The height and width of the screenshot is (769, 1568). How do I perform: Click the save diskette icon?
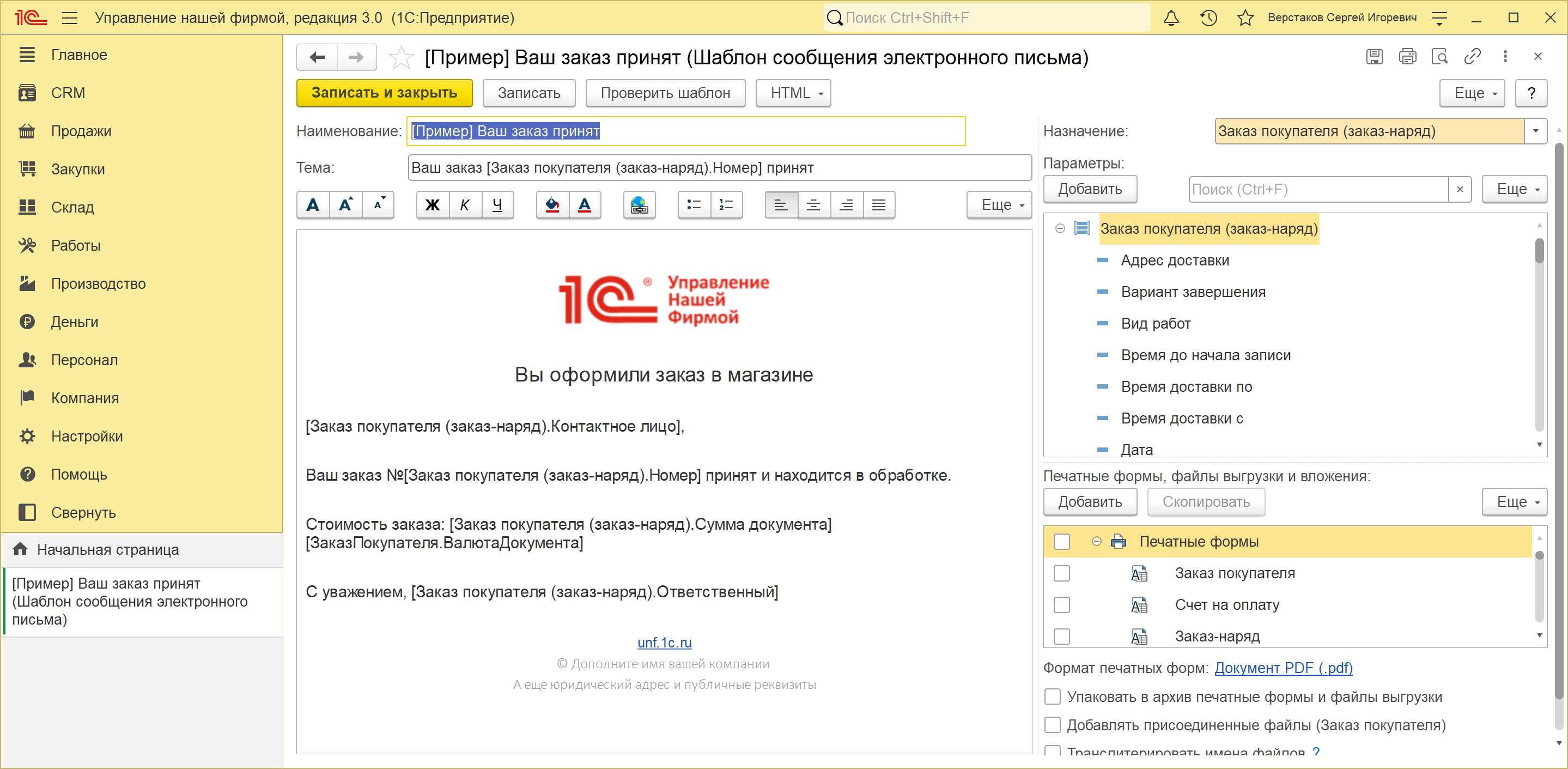click(x=1375, y=57)
